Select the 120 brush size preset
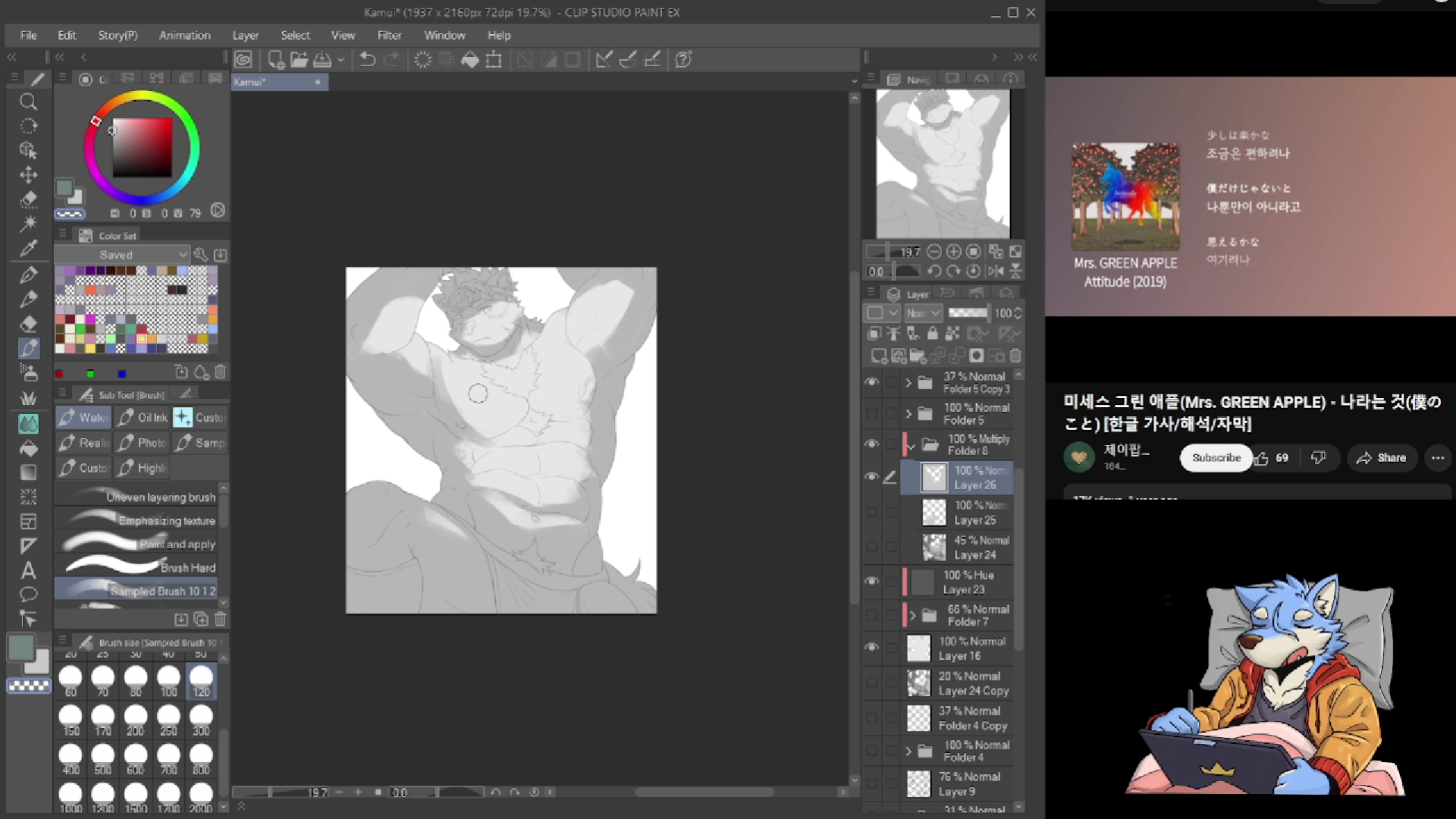This screenshot has width=1456, height=819. click(201, 680)
